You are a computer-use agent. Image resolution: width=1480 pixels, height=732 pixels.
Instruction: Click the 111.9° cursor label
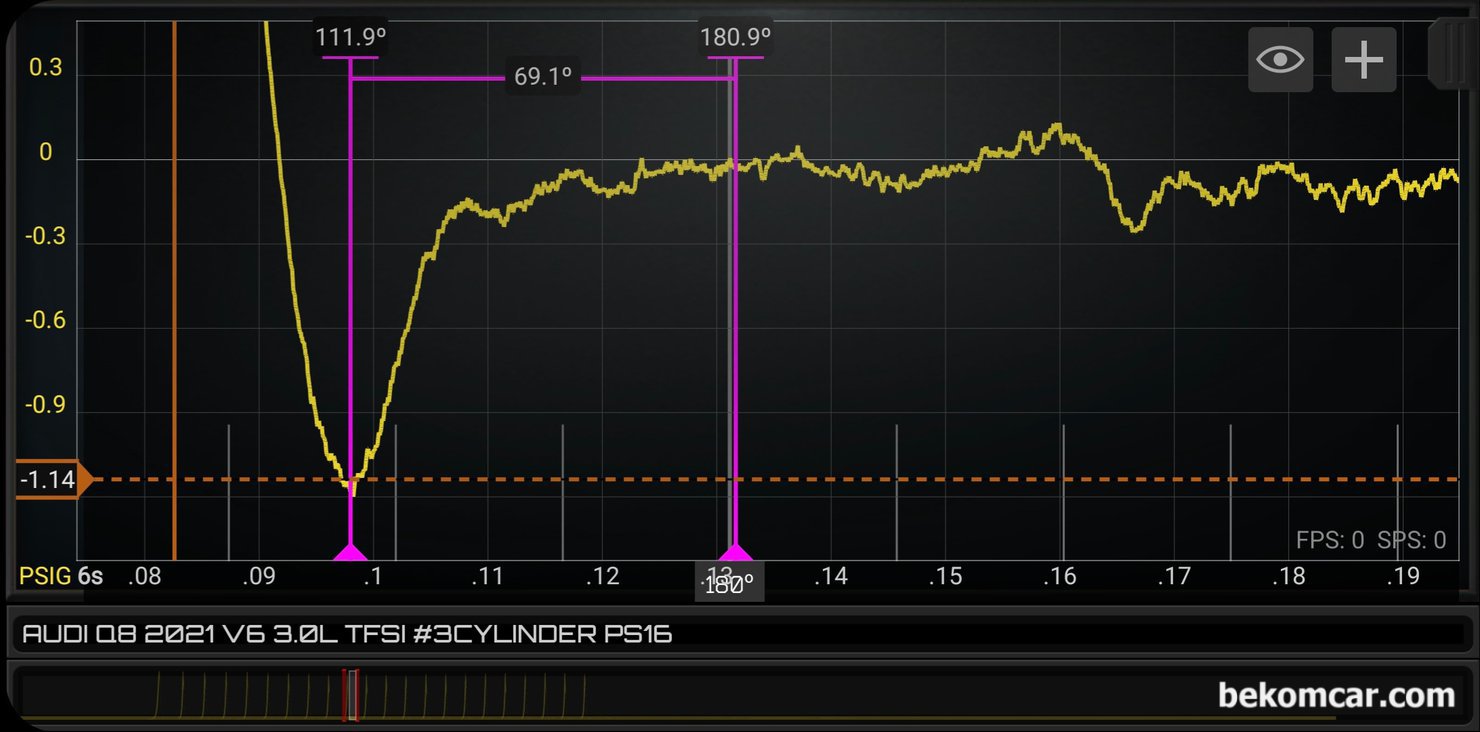tap(351, 38)
